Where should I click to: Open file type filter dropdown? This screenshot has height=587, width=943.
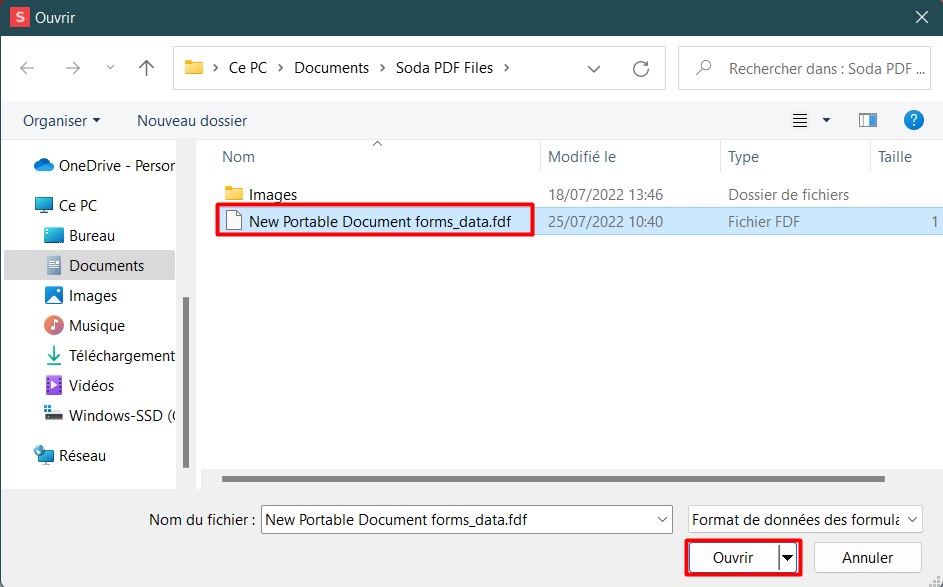click(x=805, y=520)
